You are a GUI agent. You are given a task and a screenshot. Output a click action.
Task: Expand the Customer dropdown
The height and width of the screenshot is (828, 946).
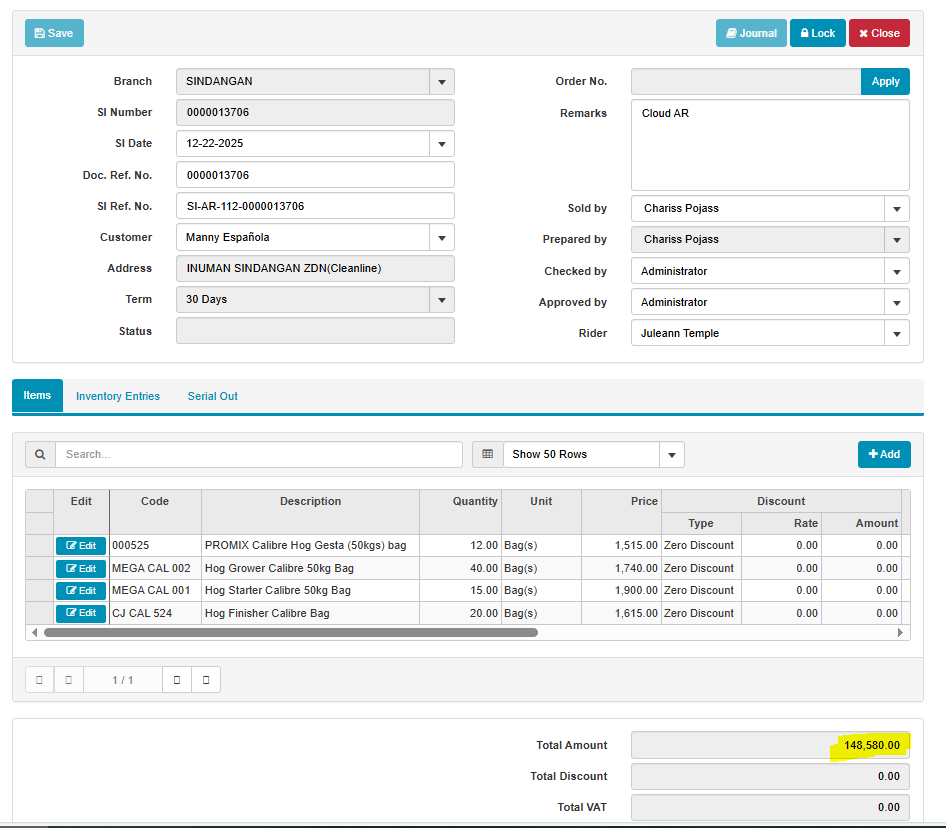(442, 238)
